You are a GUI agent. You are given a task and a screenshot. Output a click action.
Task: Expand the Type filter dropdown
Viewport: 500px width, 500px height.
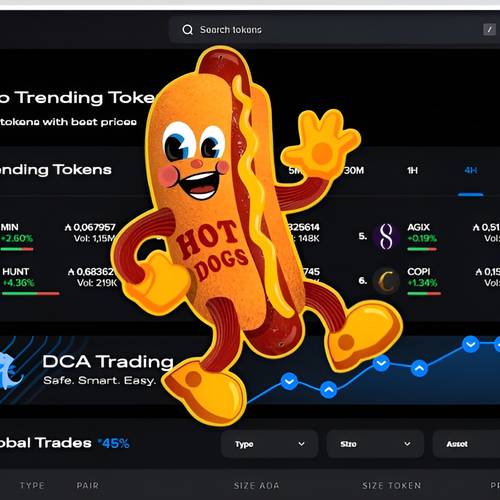[x=269, y=444]
